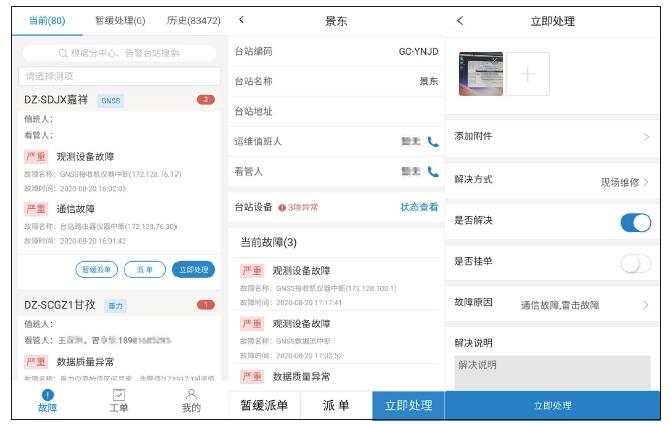Go back from the 景东 station page

coord(241,20)
